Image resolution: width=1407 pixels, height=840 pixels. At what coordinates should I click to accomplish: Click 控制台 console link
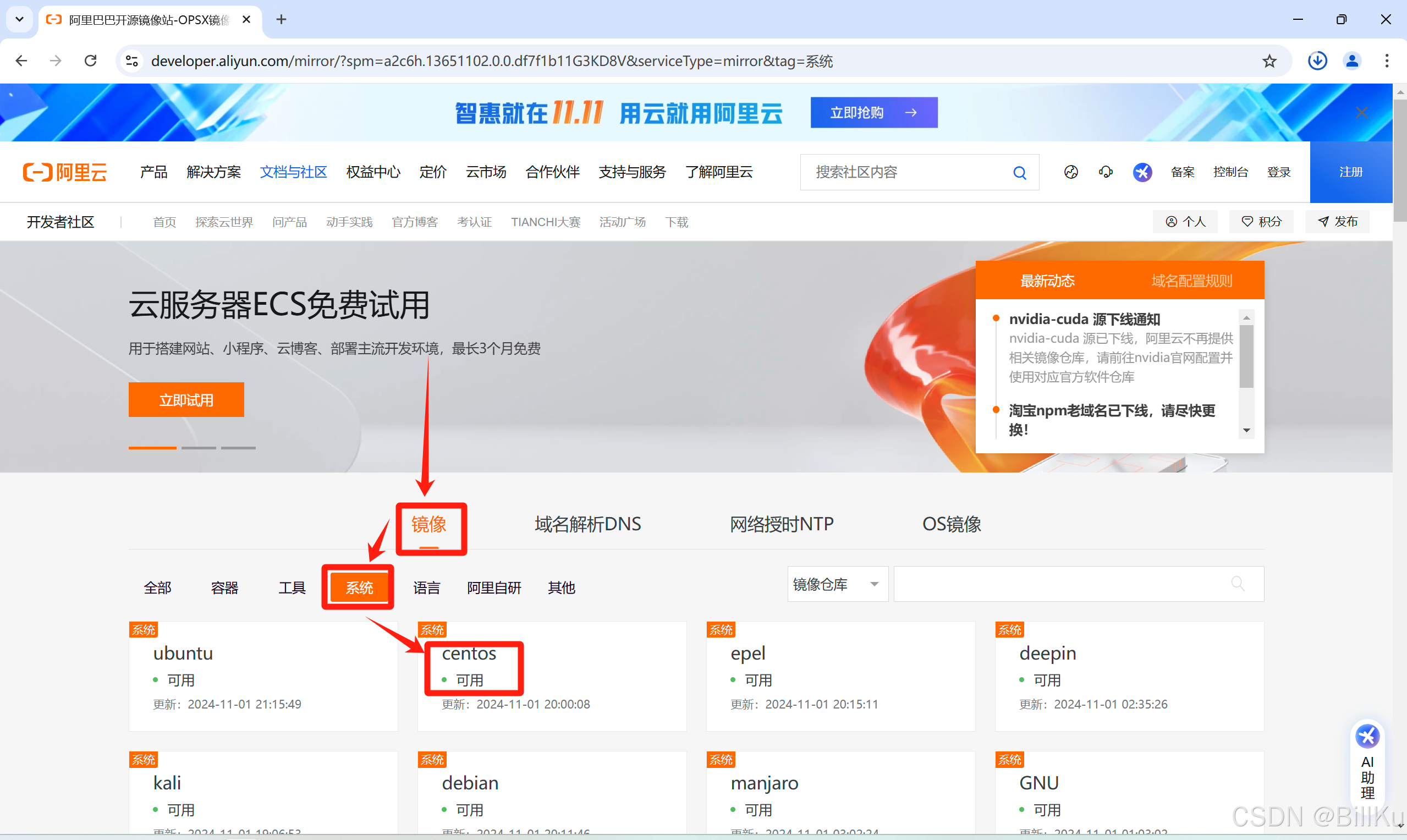[1230, 172]
